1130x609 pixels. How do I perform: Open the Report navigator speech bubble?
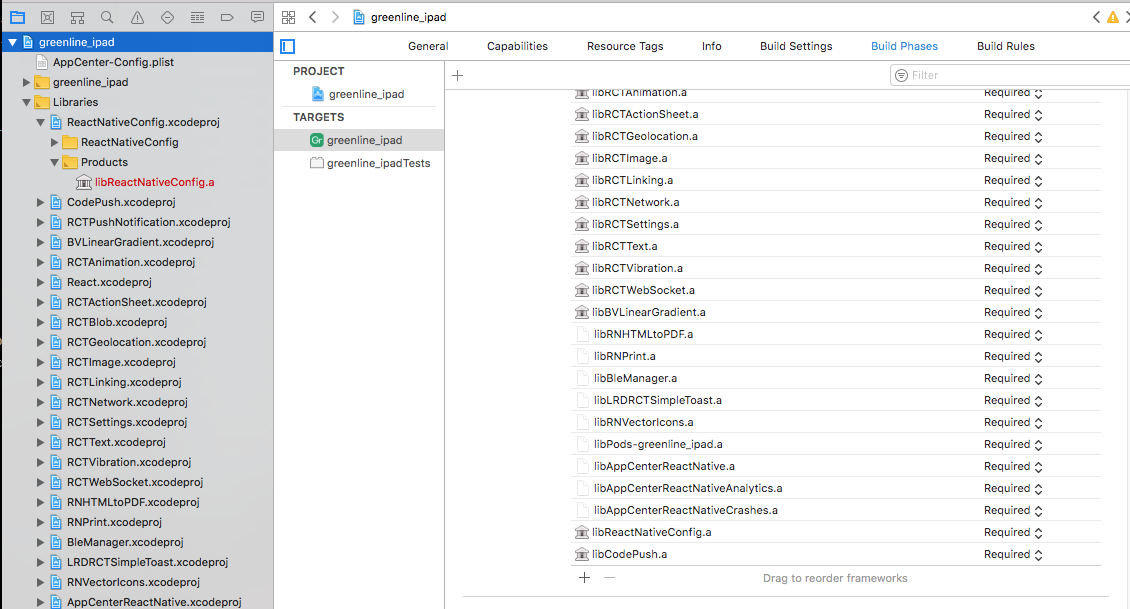257,17
